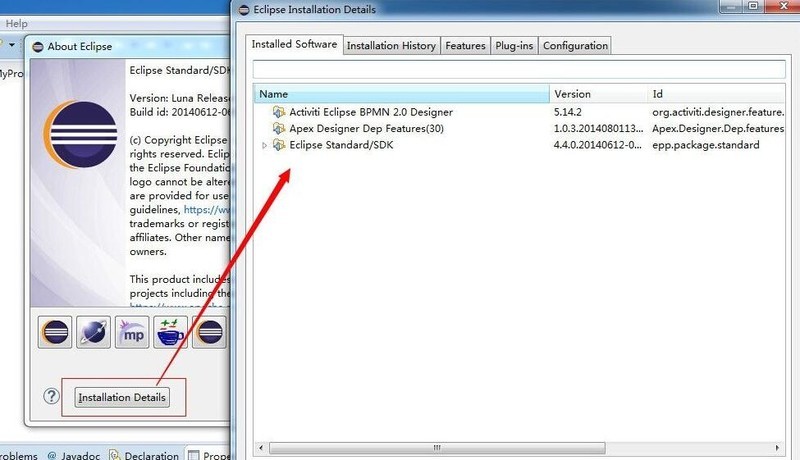The image size is (800, 460).
Task: Sort by the Version column header
Action: pyautogui.click(x=598, y=94)
